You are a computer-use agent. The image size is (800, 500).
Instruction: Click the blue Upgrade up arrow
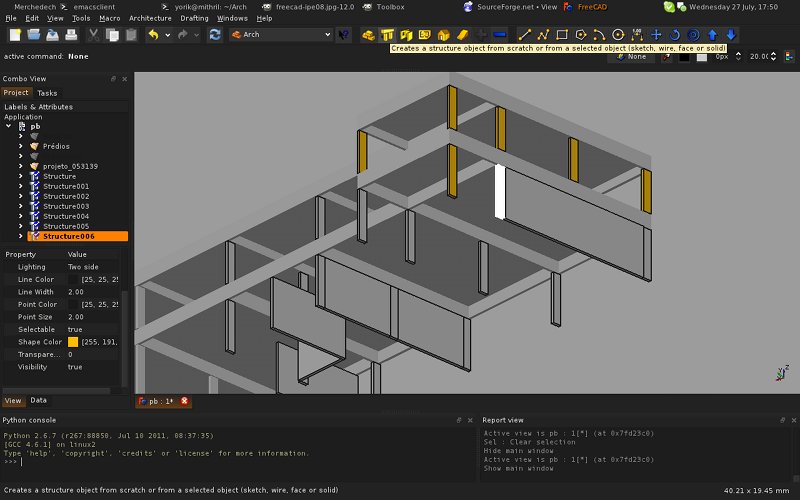[x=712, y=35]
